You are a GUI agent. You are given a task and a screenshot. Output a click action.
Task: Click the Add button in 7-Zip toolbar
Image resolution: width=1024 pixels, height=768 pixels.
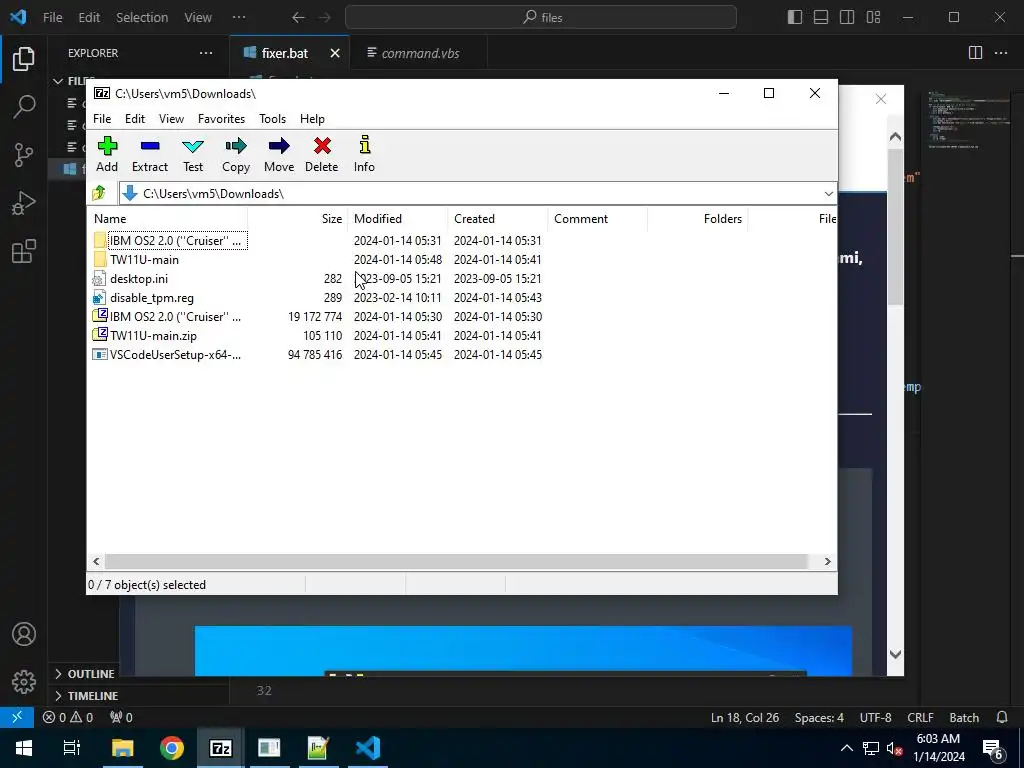click(x=107, y=154)
